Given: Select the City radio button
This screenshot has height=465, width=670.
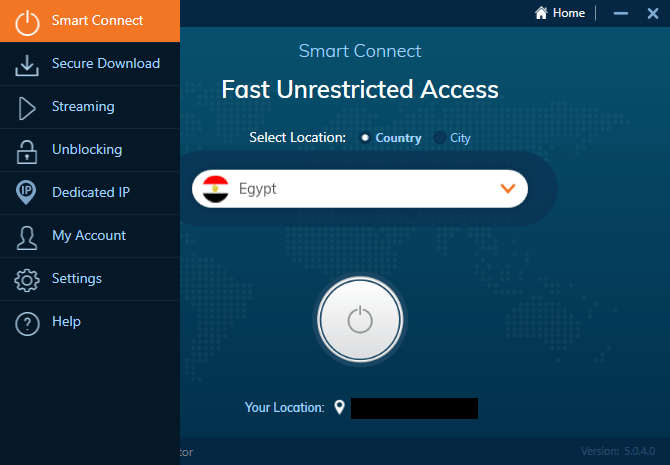Looking at the screenshot, I should [x=441, y=138].
